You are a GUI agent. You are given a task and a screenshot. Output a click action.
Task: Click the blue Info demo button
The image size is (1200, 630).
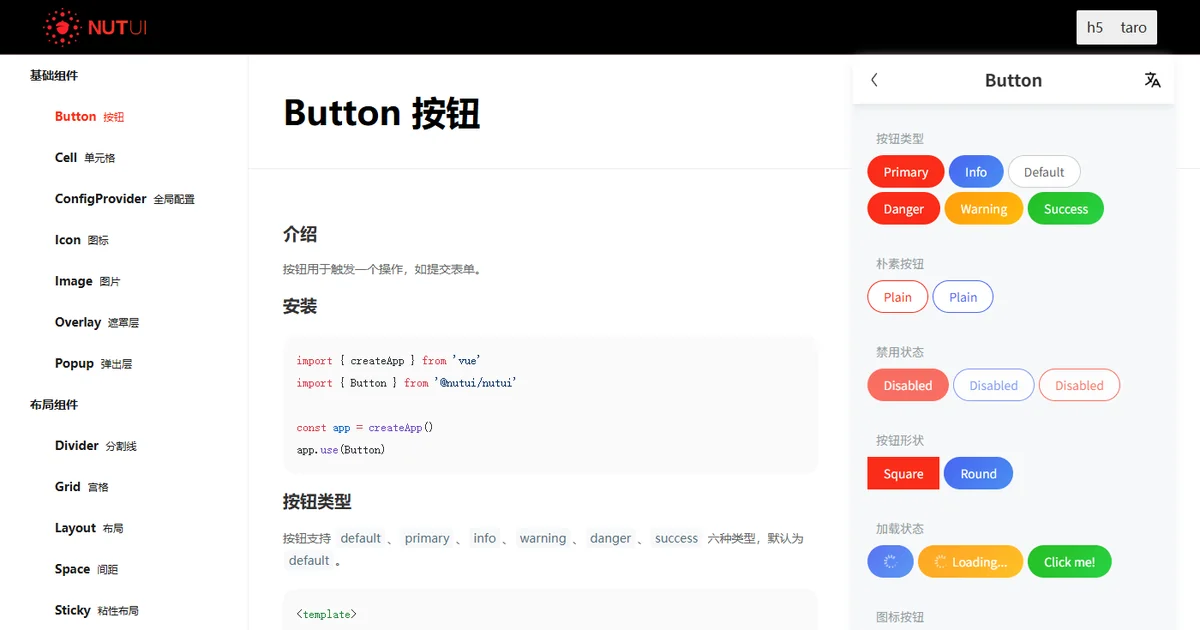(976, 172)
